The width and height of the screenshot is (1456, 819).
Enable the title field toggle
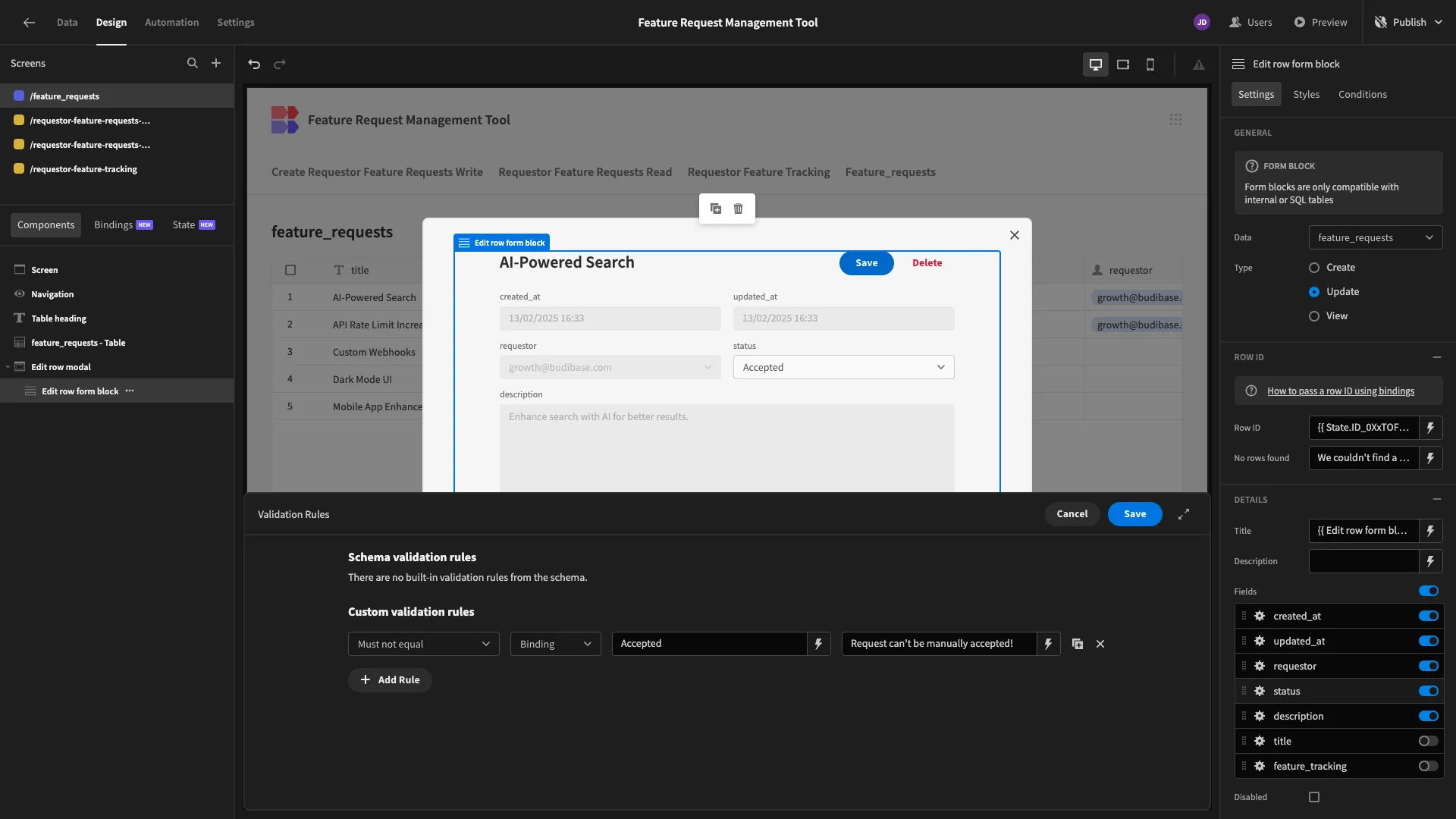[1428, 741]
